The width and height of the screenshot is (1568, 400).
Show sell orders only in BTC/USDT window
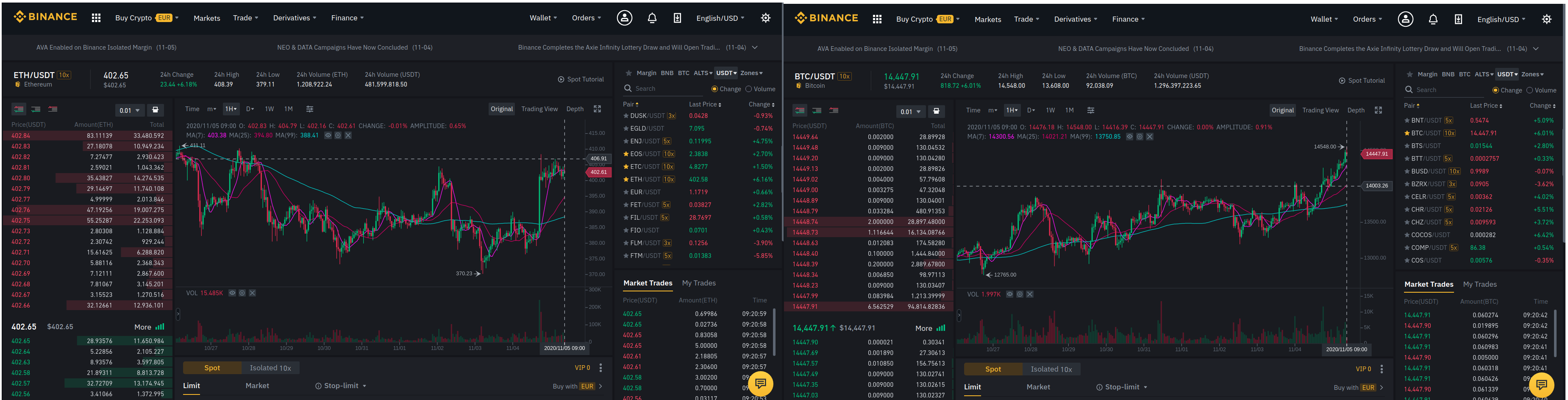(x=834, y=111)
